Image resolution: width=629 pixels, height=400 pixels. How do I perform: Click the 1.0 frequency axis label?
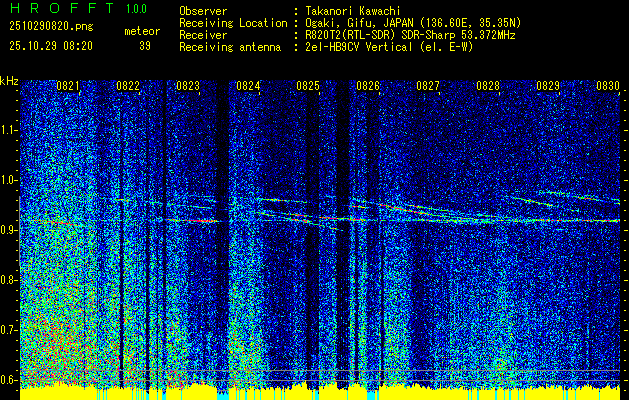[x=9, y=180]
